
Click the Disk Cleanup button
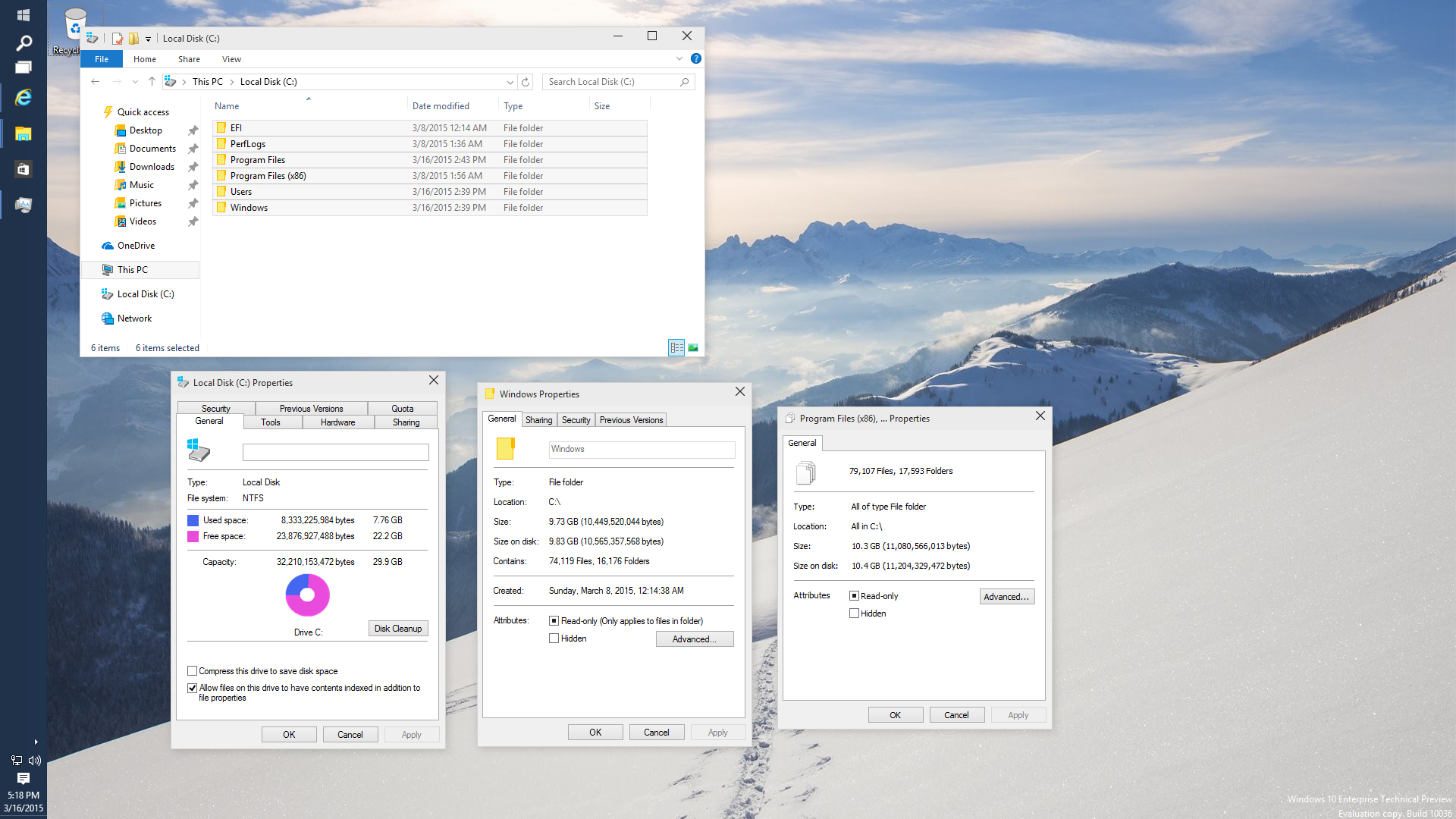(398, 629)
